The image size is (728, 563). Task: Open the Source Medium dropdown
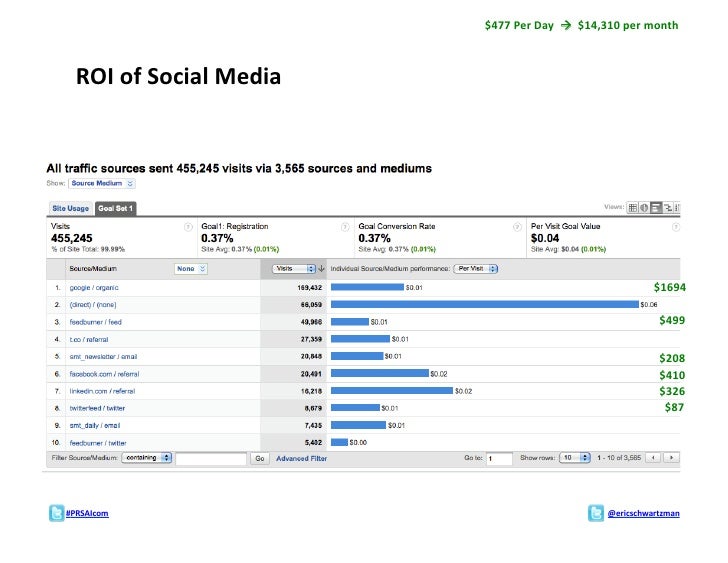pyautogui.click(x=102, y=184)
